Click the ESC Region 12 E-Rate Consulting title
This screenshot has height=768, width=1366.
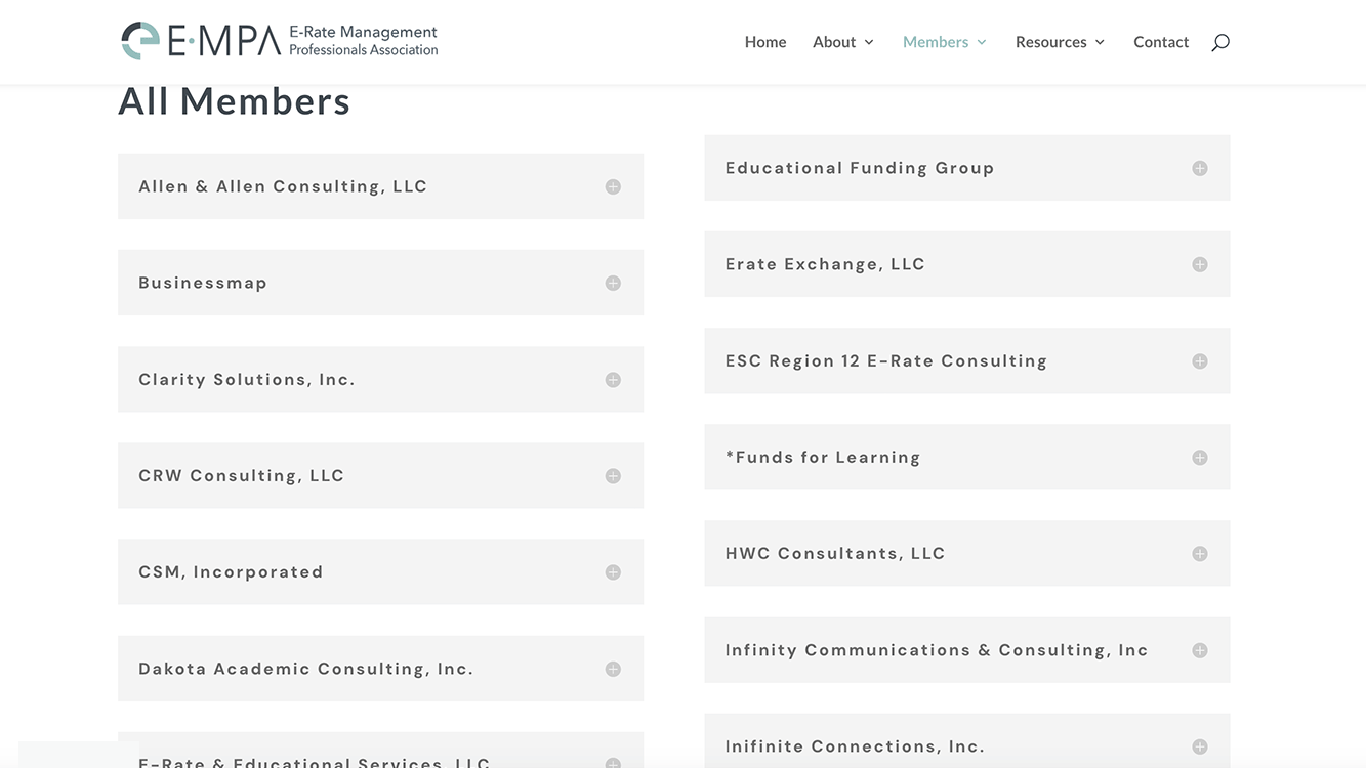tap(886, 361)
